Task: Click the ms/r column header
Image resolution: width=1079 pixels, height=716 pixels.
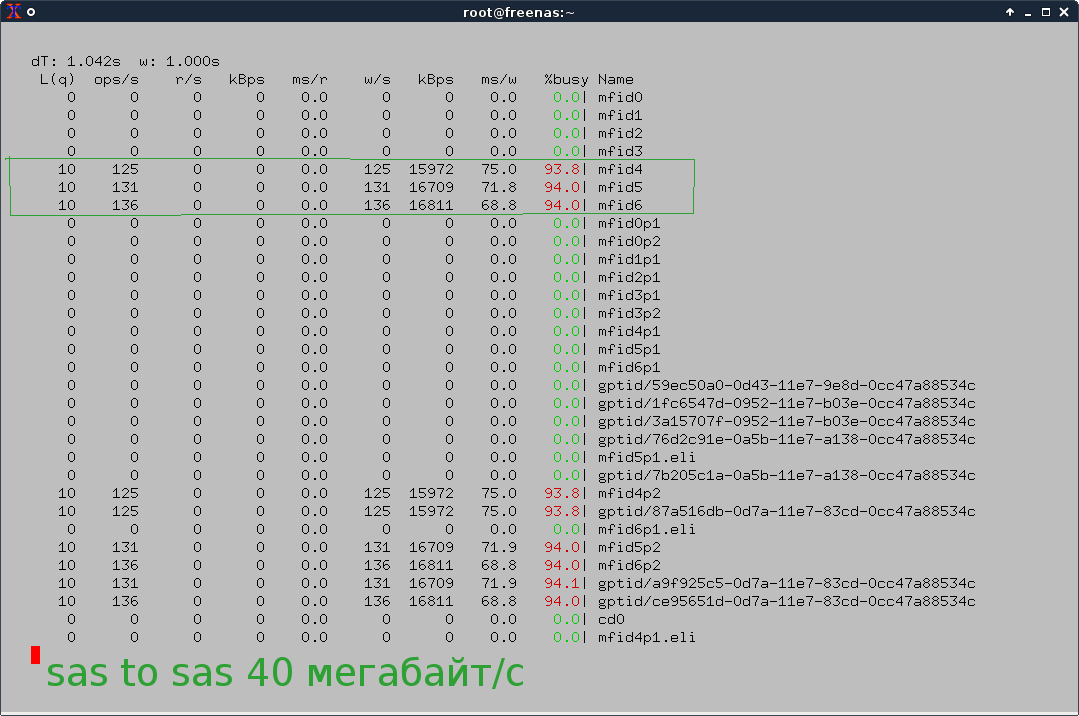Action: pos(310,79)
